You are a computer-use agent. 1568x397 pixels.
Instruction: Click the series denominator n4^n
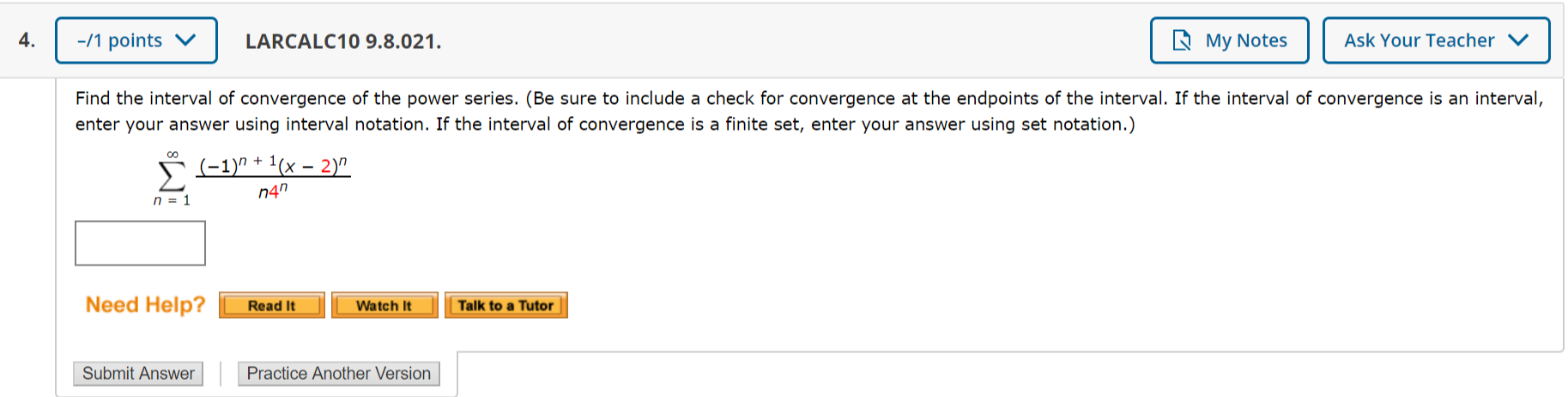[273, 192]
